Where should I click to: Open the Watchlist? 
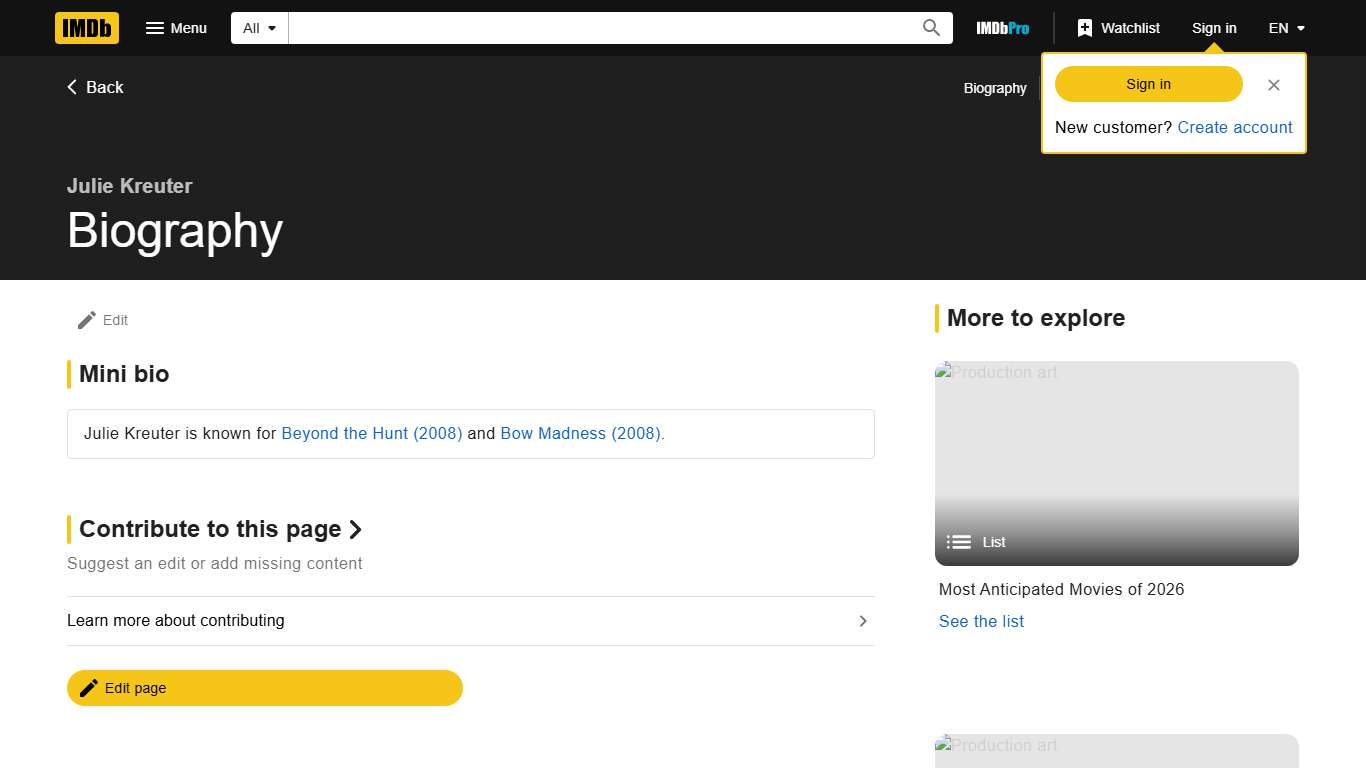1118,28
